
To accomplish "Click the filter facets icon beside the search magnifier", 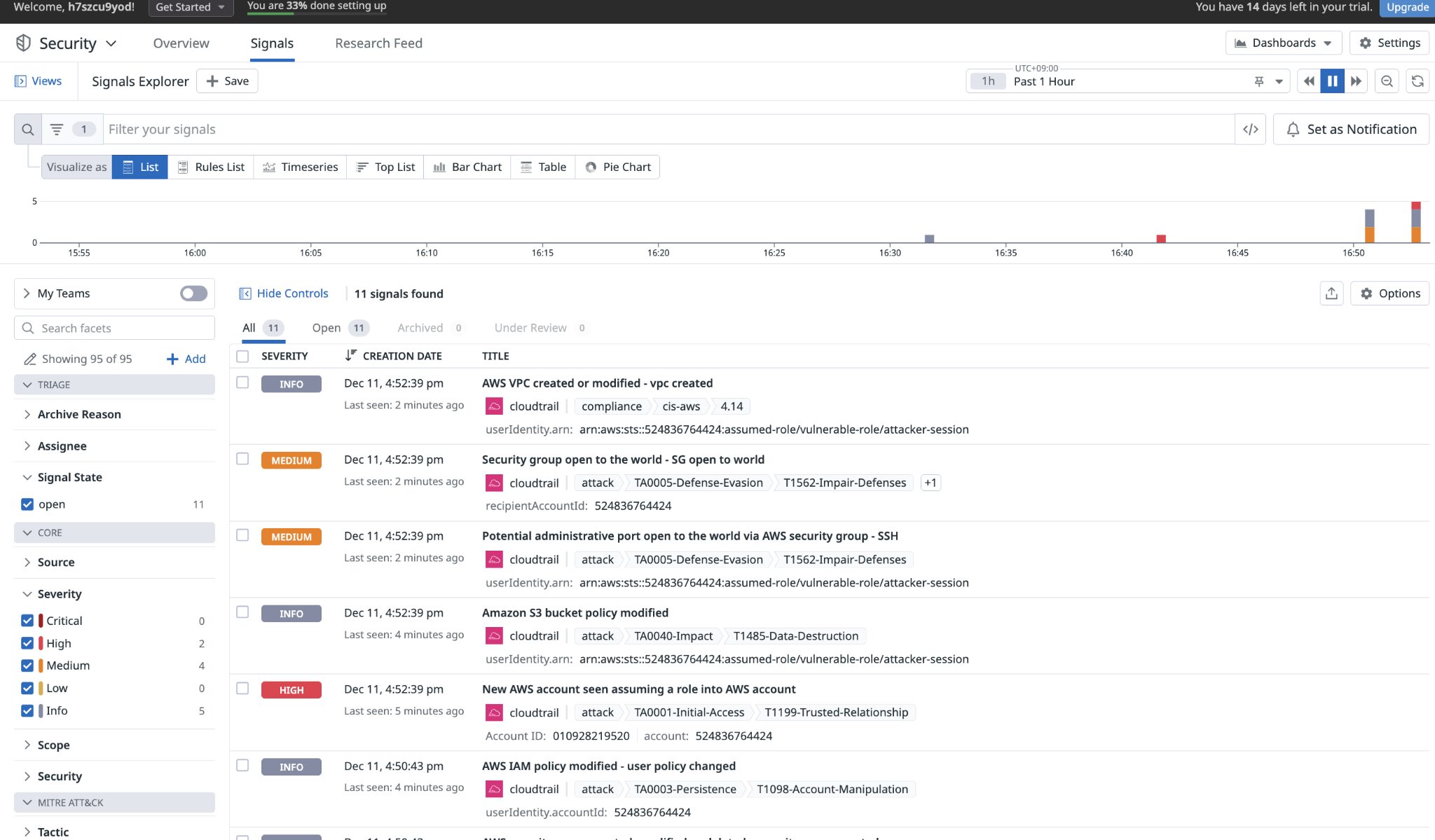I will coord(56,129).
